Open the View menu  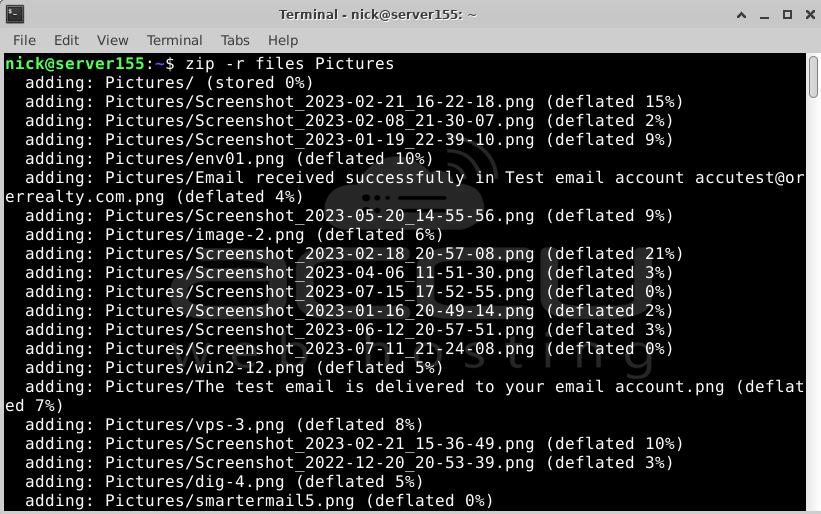(113, 40)
